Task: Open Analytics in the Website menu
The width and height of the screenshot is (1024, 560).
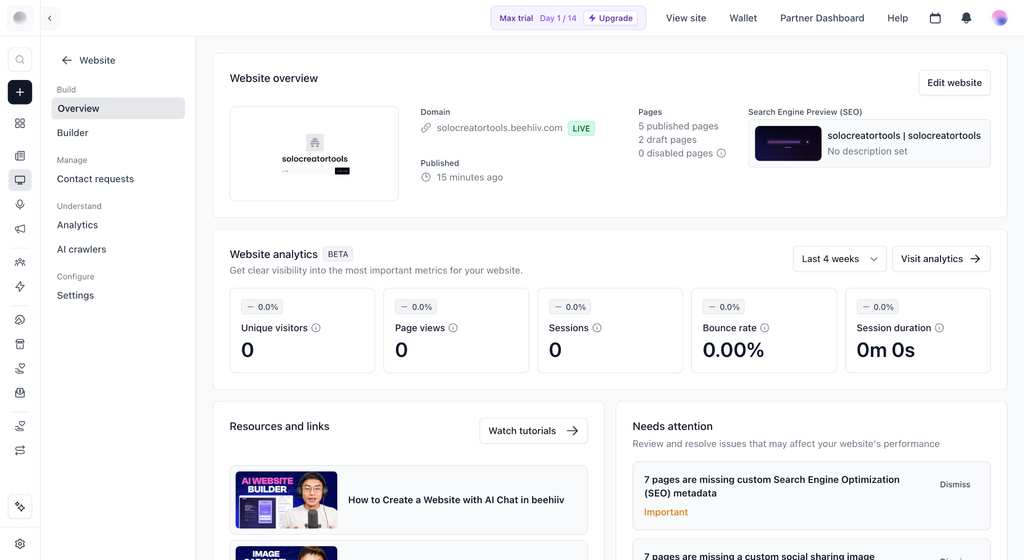Action: tap(77, 225)
